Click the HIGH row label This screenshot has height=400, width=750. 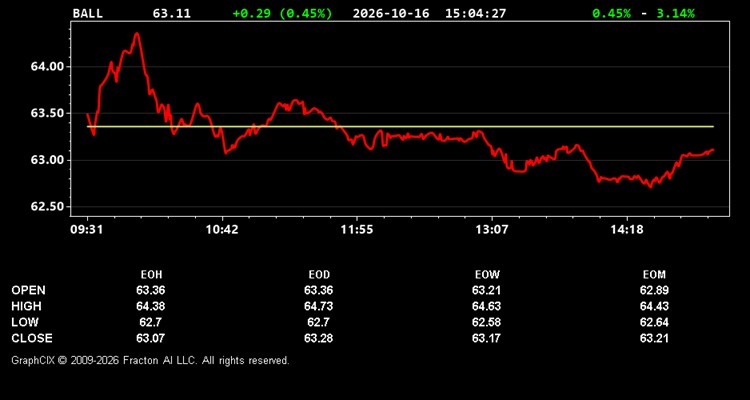pos(26,306)
